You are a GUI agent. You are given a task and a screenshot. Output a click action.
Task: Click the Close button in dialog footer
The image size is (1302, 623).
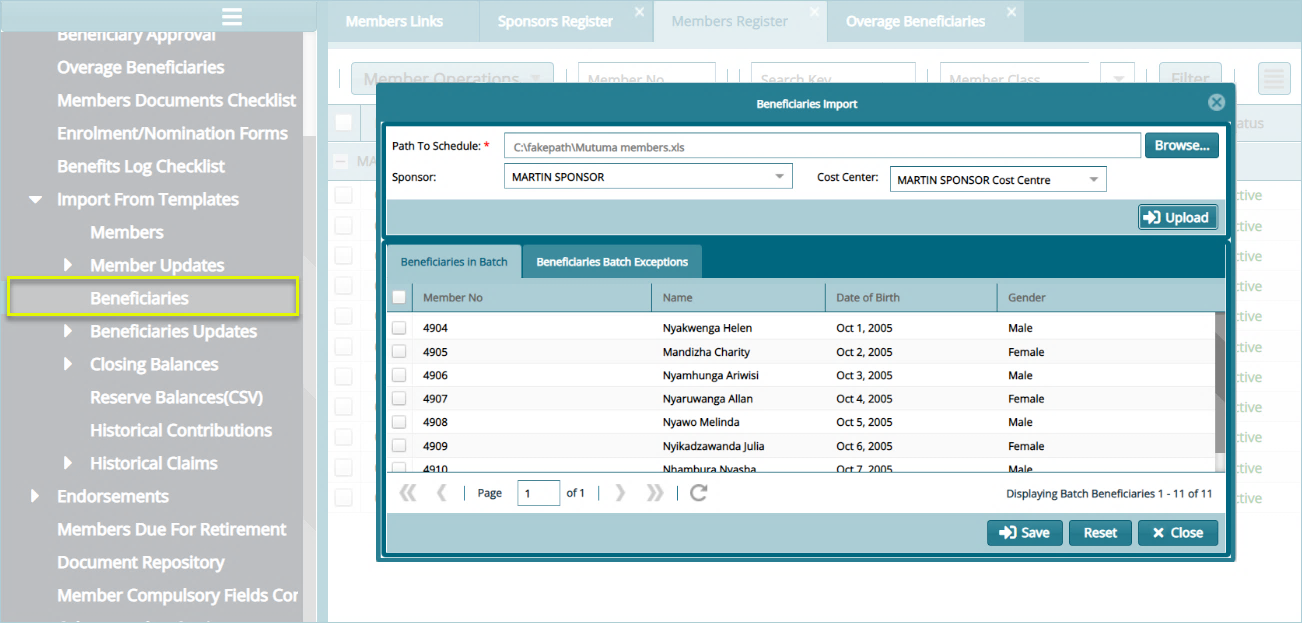(x=1178, y=533)
